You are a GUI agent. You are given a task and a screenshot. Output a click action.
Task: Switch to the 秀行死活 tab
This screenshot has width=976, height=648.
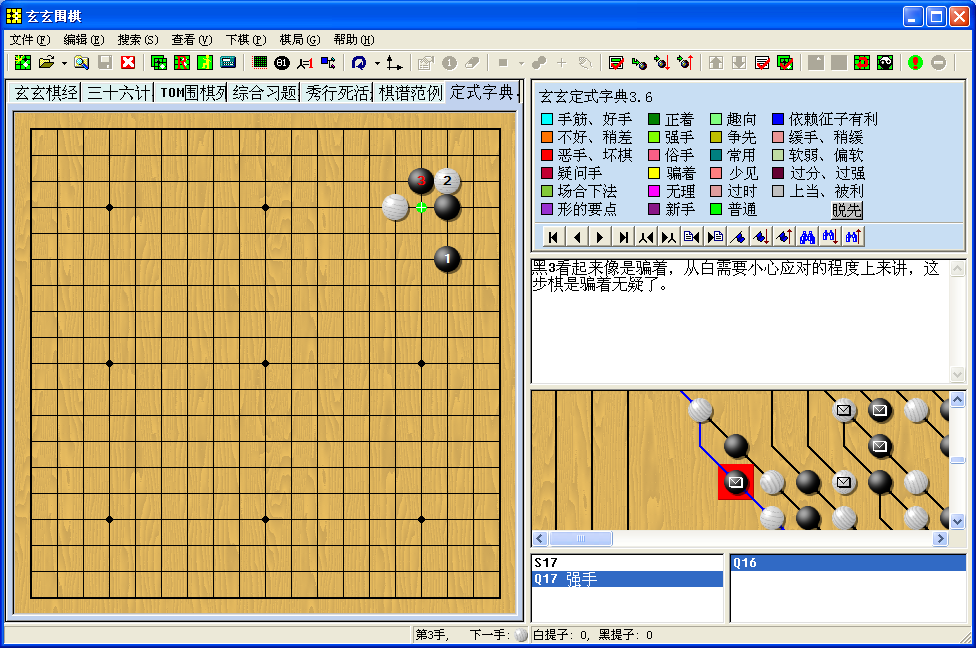337,93
